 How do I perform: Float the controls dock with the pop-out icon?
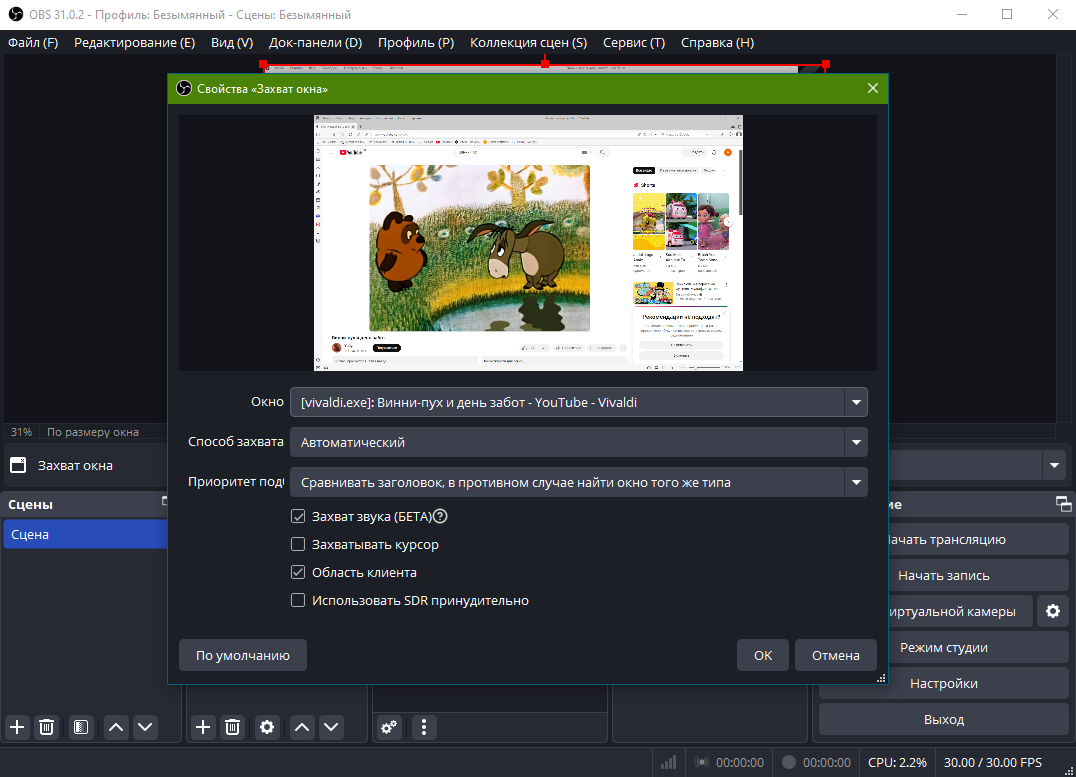pos(1063,505)
